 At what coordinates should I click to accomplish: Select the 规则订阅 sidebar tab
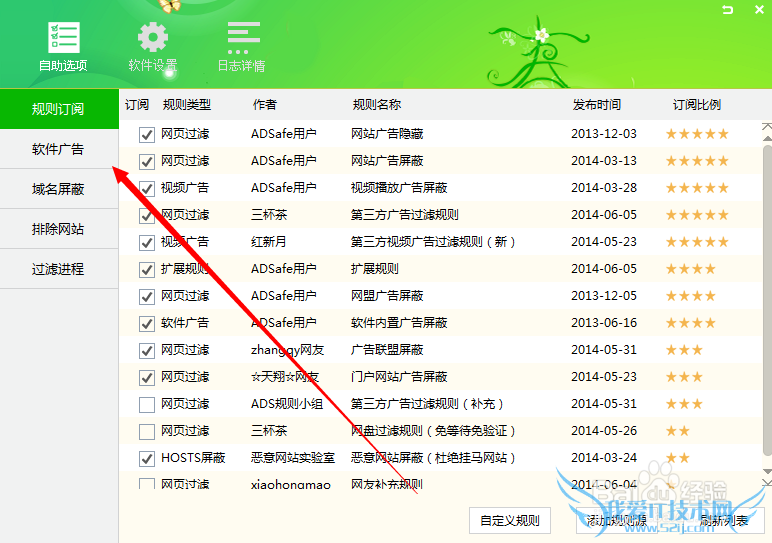pyautogui.click(x=59, y=109)
